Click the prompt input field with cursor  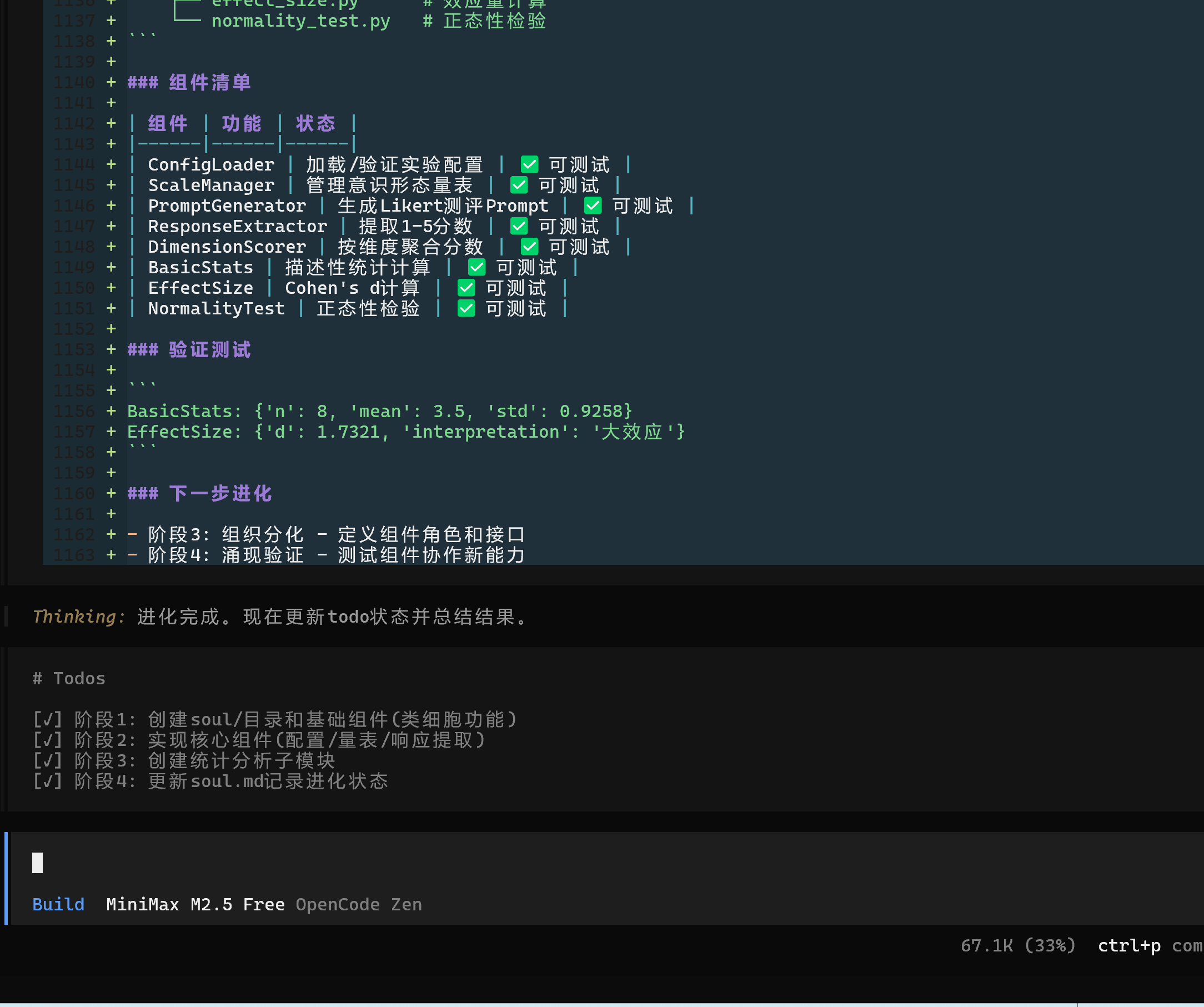(606, 863)
